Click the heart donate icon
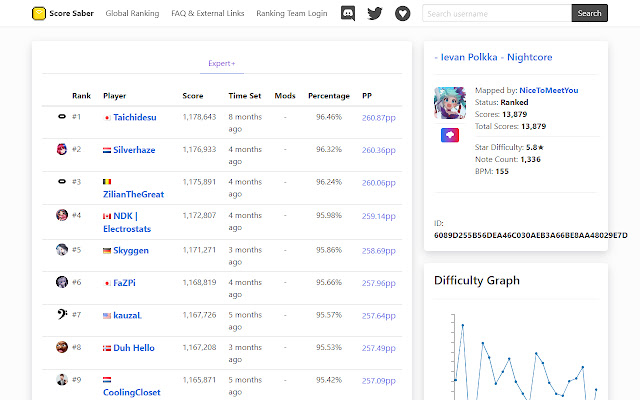 click(402, 13)
